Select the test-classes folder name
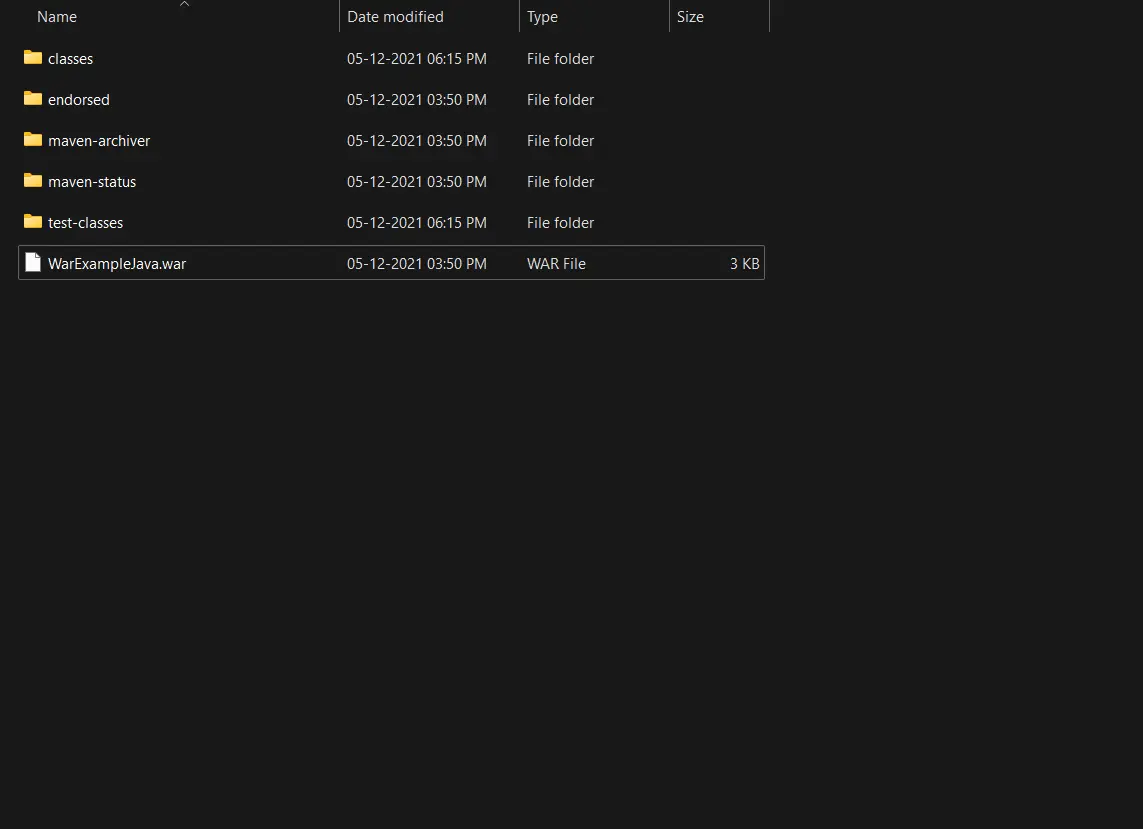The image size is (1143, 829). tap(86, 222)
